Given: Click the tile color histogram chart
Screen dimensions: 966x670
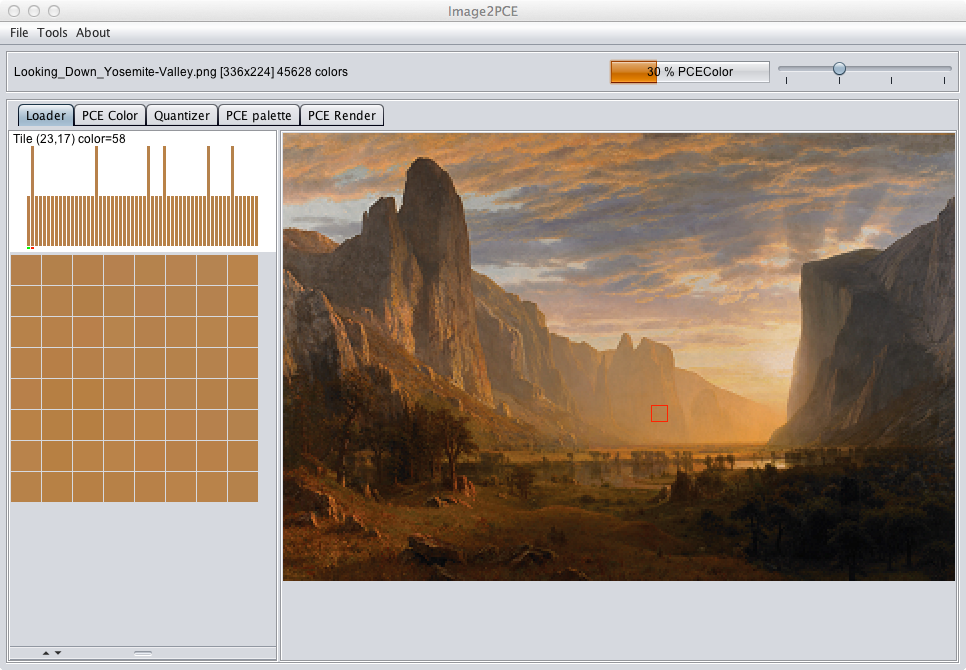Looking at the screenshot, I should 142,196.
